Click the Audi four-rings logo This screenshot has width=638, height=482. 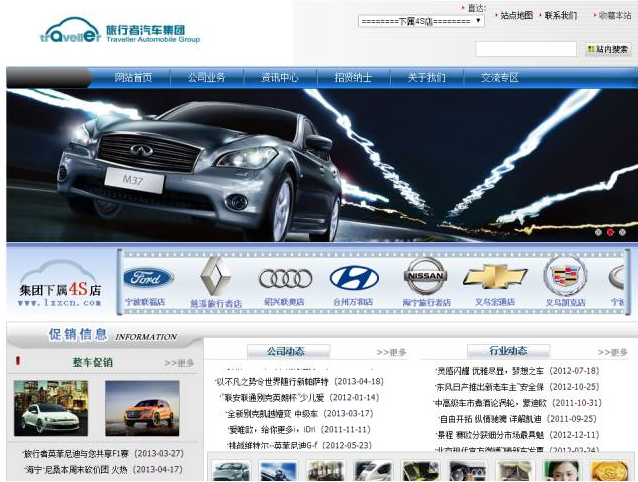285,277
